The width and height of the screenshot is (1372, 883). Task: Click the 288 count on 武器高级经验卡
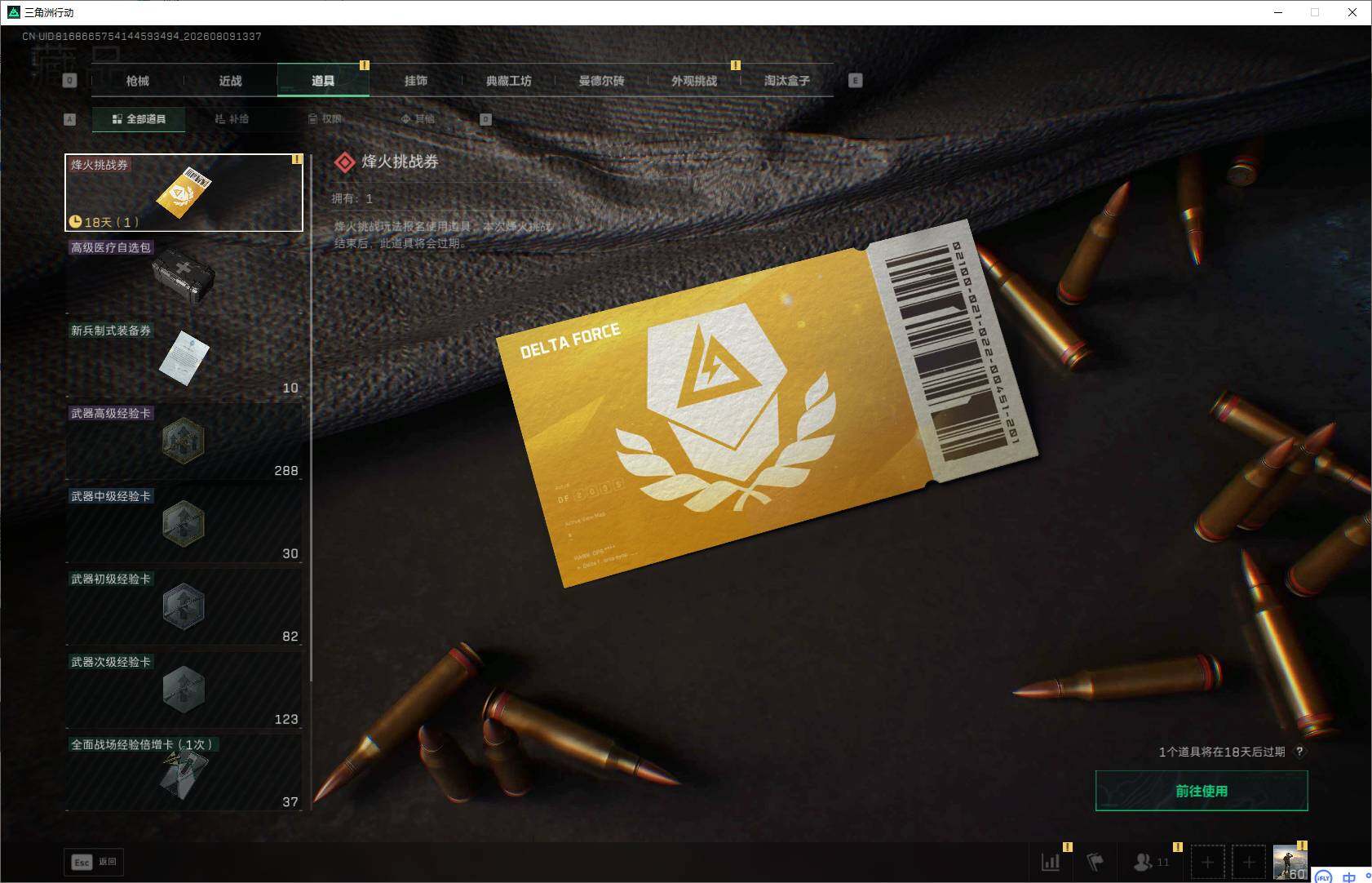[286, 471]
